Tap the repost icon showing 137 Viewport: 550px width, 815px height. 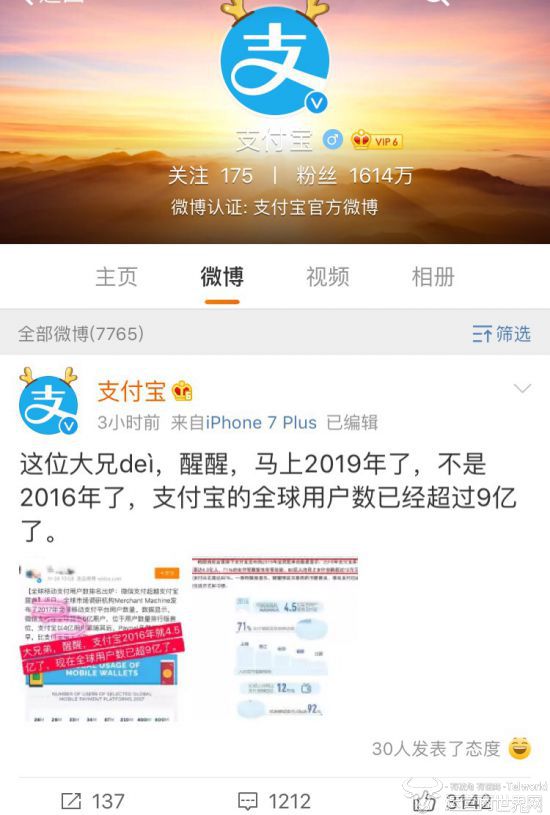tap(71, 800)
